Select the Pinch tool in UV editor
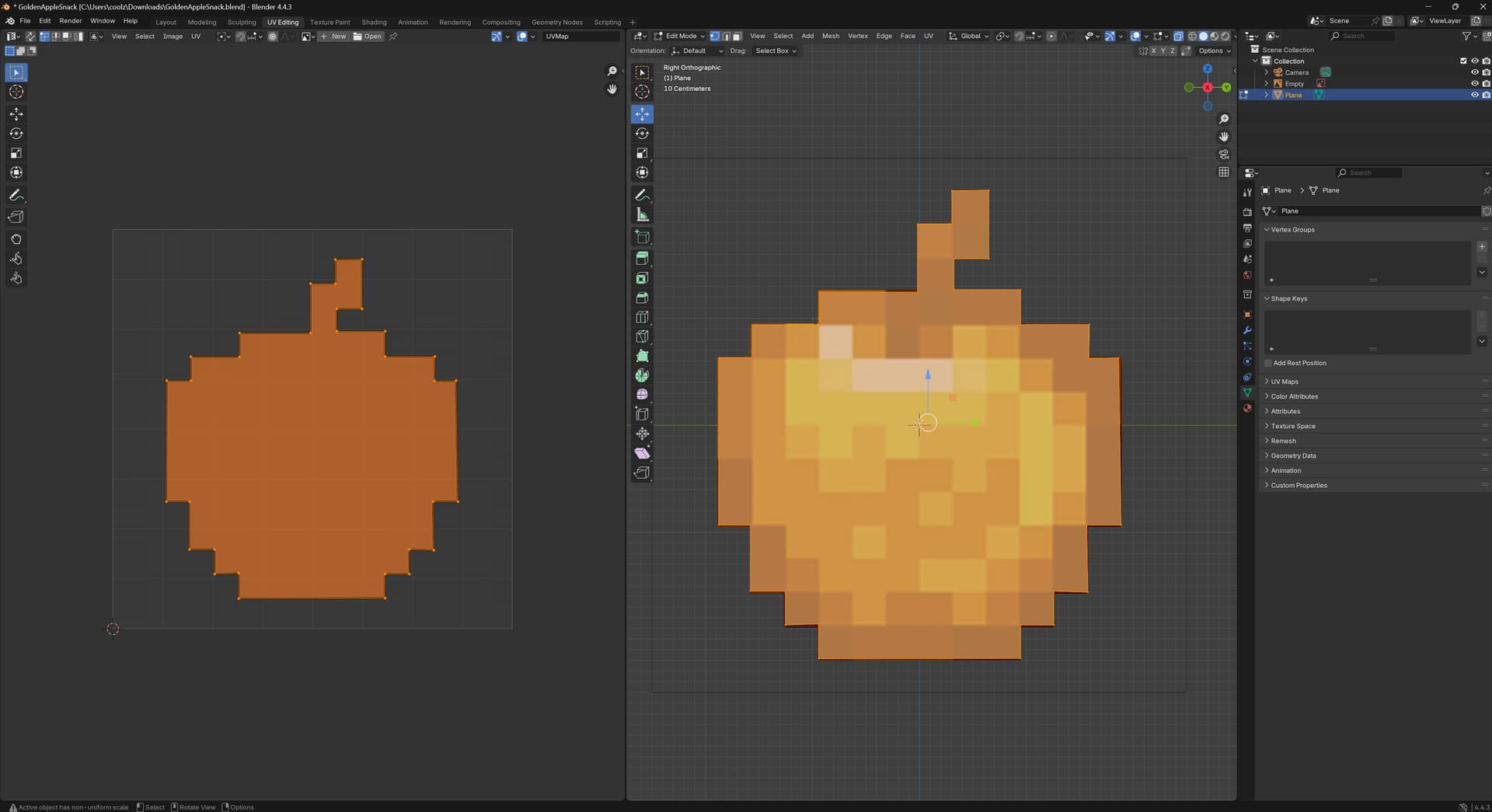1492x812 pixels. tap(16, 278)
